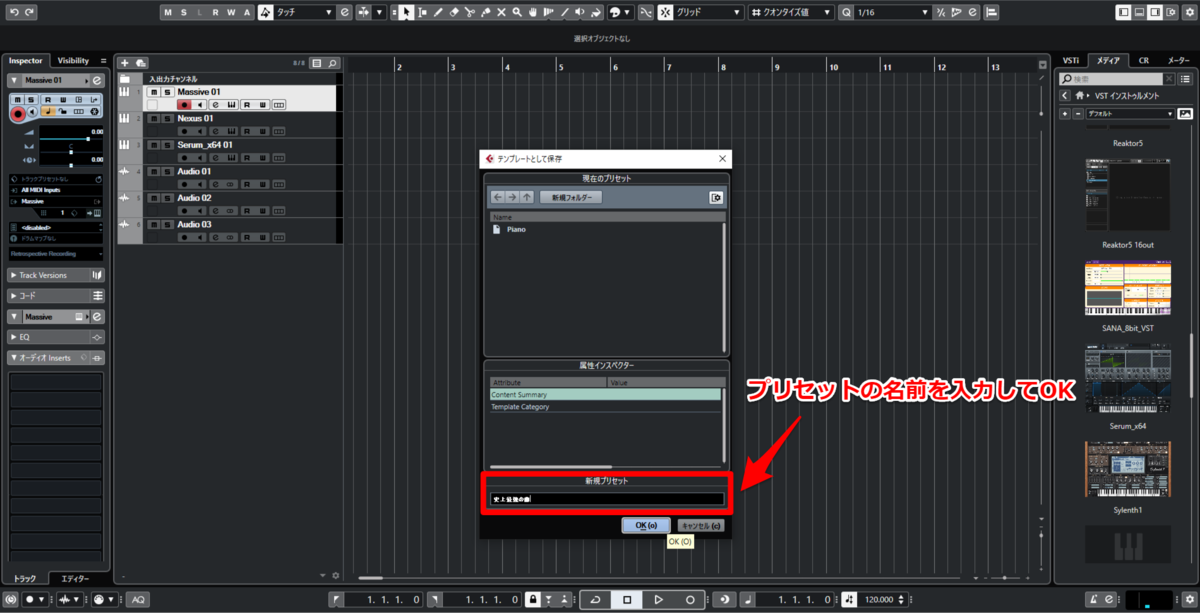This screenshot has height=613, width=1200.
Task: Solo the Nexus 01 track
Action: [x=167, y=118]
